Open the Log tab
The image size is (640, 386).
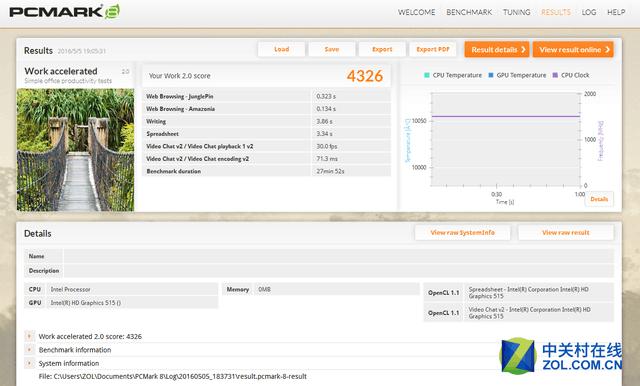click(x=589, y=12)
